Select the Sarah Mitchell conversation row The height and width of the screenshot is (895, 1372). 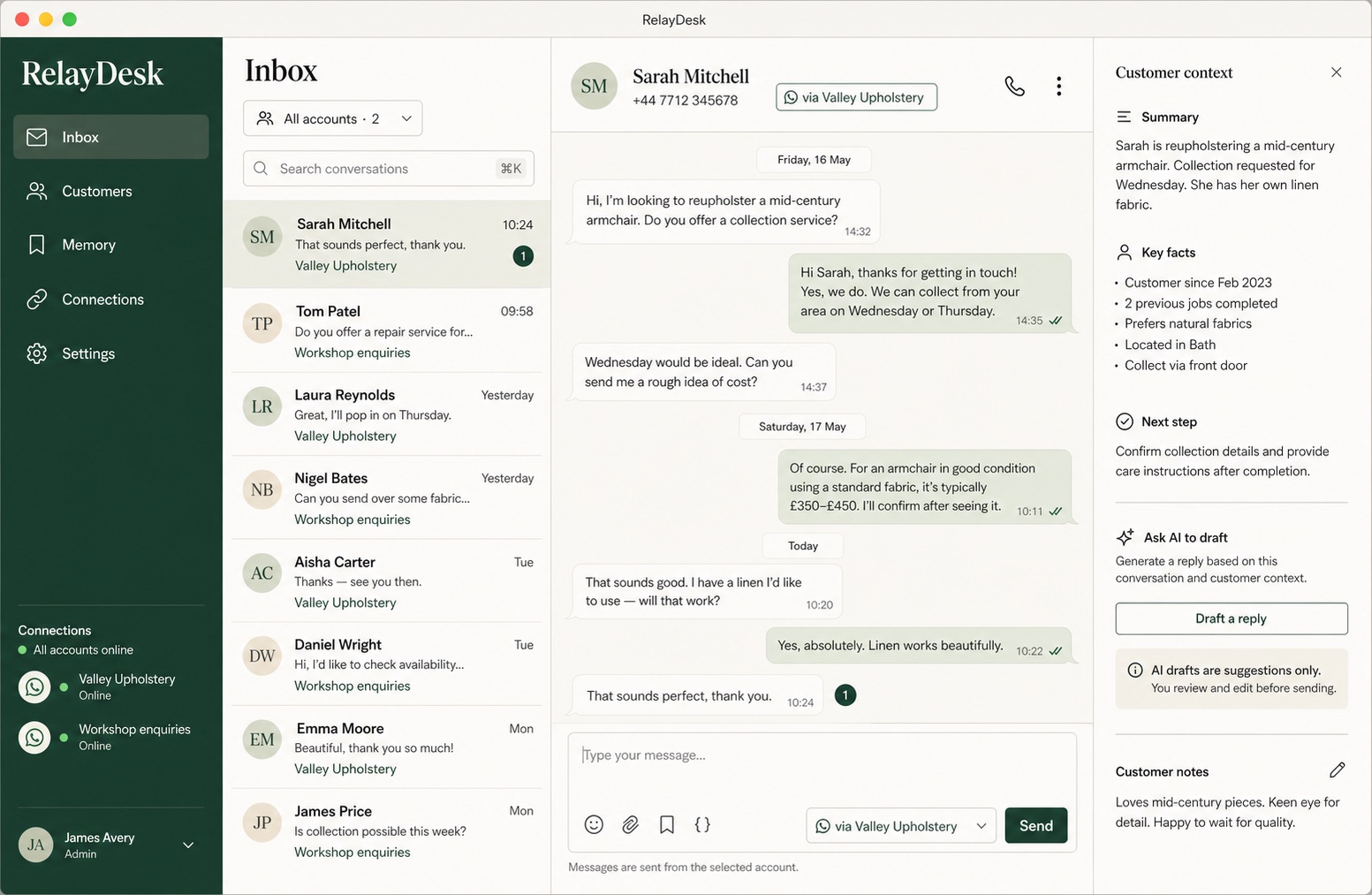(387, 244)
